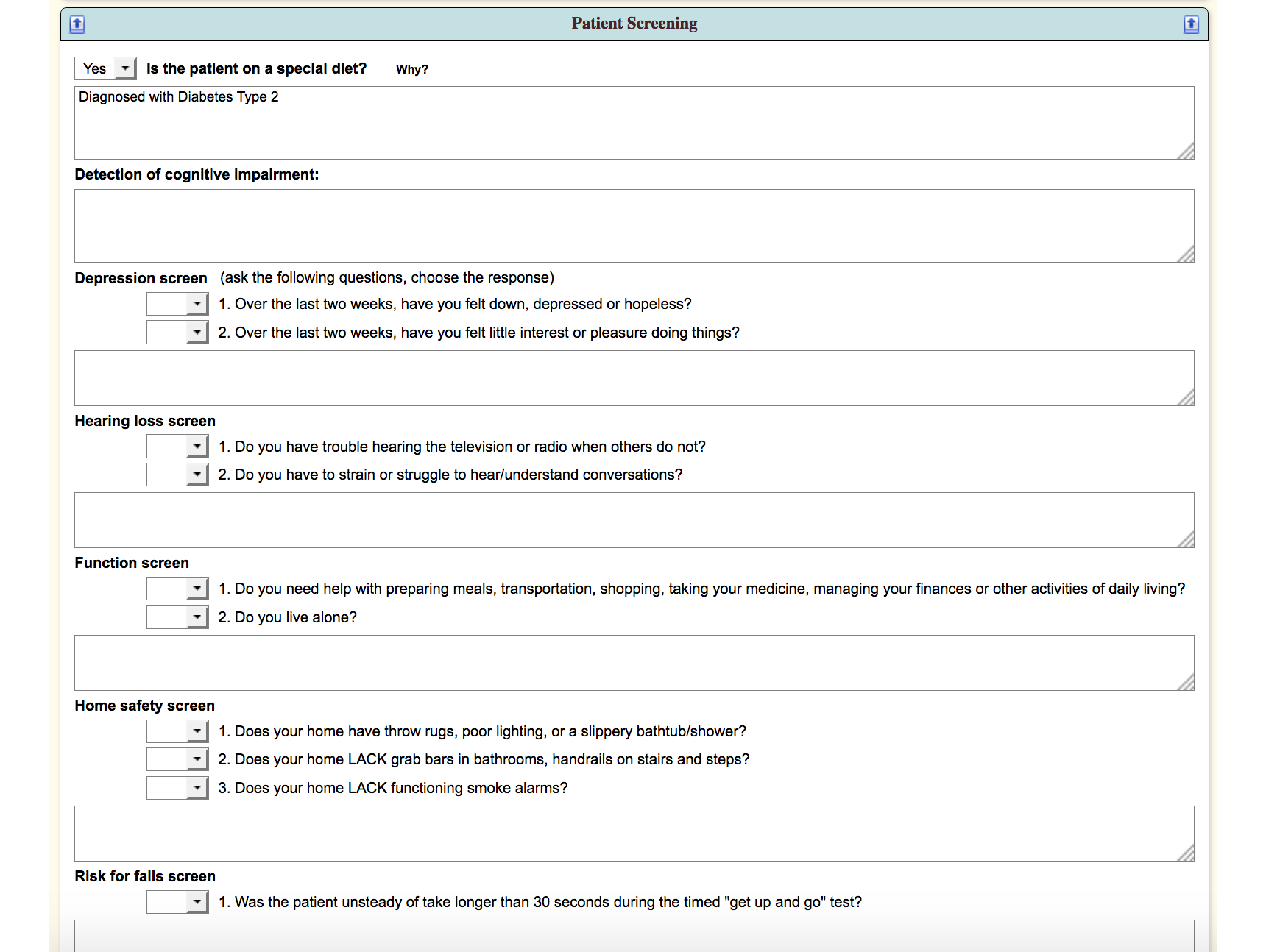Click the 'Function screen' heading

(132, 563)
